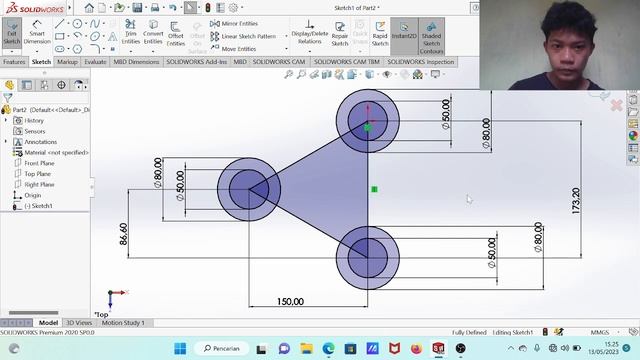The image size is (640, 360).
Task: Open the Motion Study 1 tab
Action: click(123, 323)
